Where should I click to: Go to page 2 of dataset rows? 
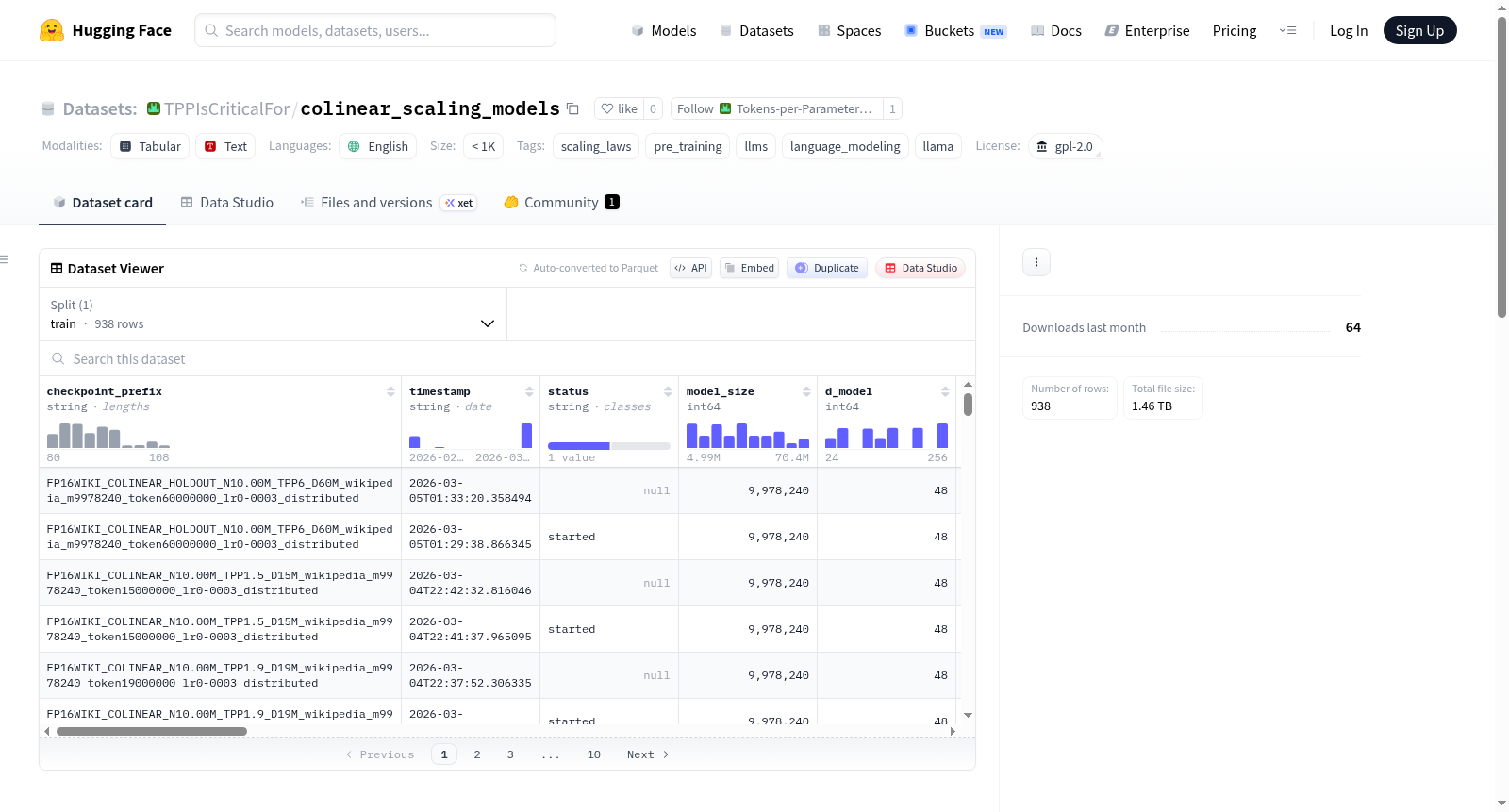(x=477, y=754)
